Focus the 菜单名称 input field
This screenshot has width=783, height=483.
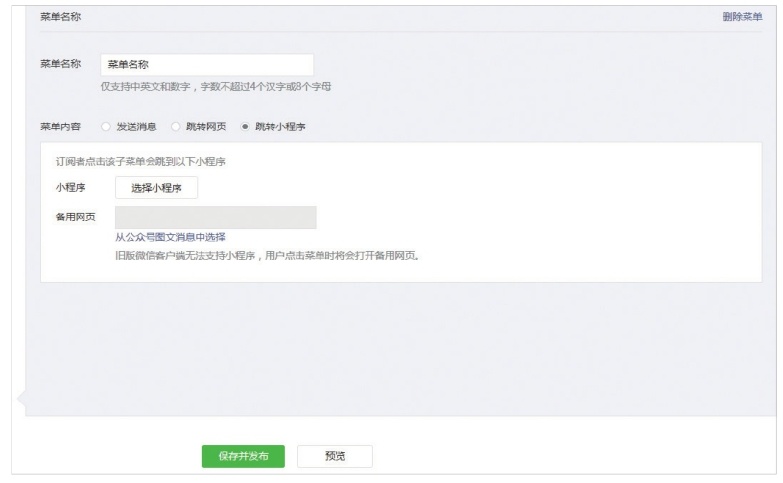(x=207, y=64)
